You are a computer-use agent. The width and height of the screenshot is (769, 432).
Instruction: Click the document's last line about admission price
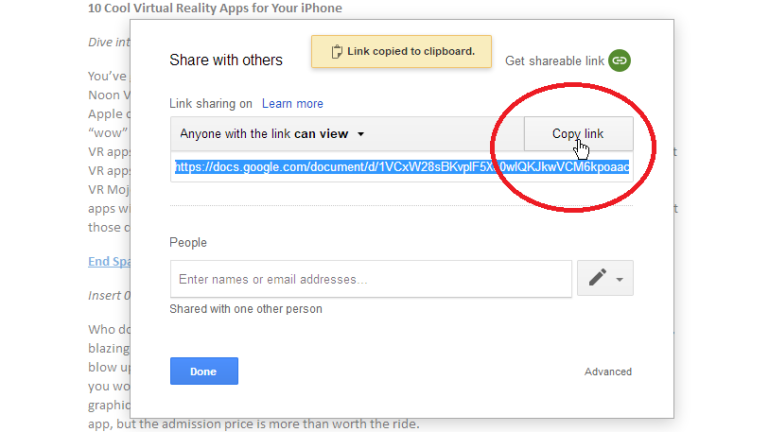pos(254,424)
